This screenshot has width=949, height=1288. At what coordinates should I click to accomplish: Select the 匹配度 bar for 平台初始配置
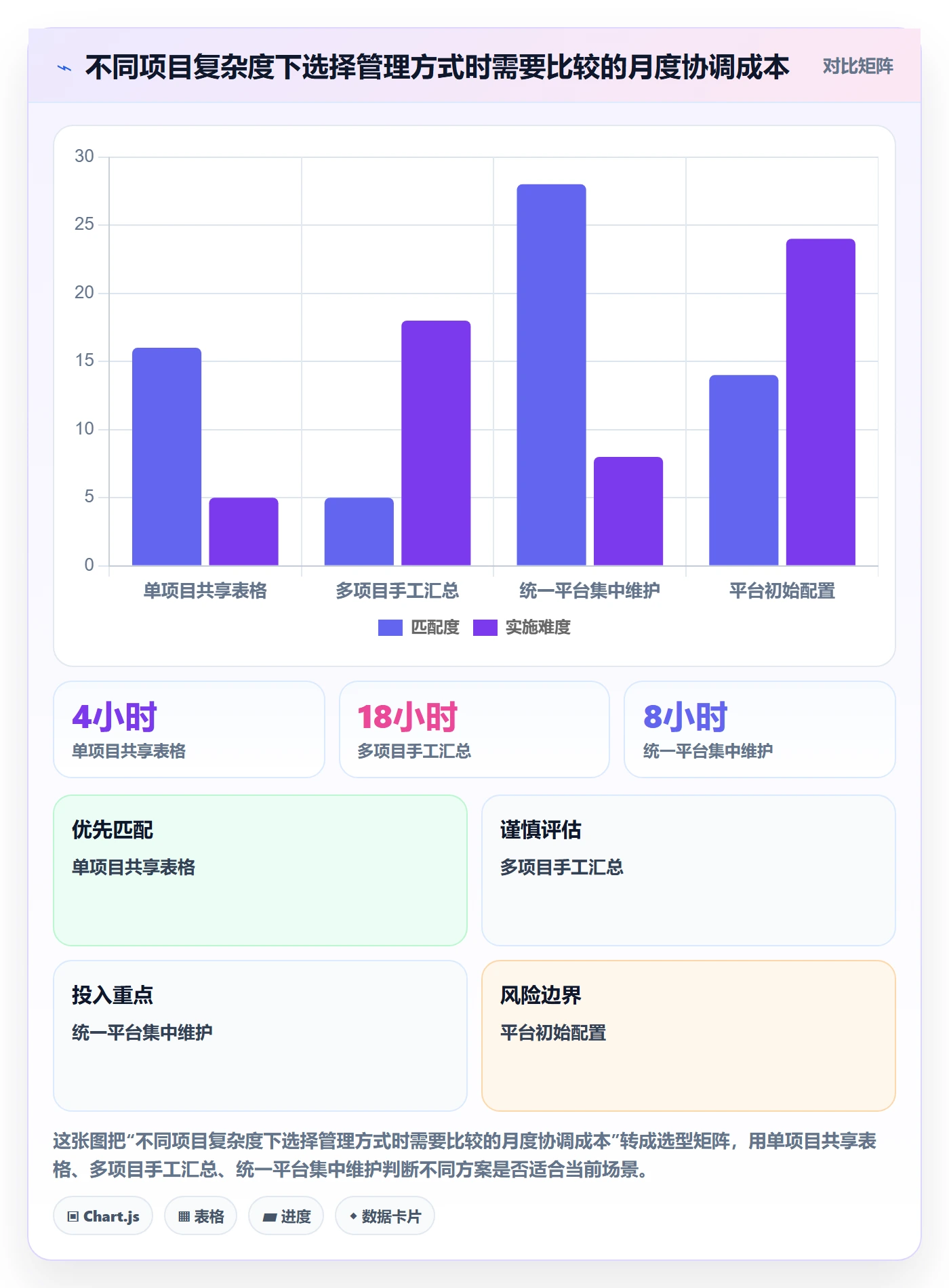tap(744, 470)
